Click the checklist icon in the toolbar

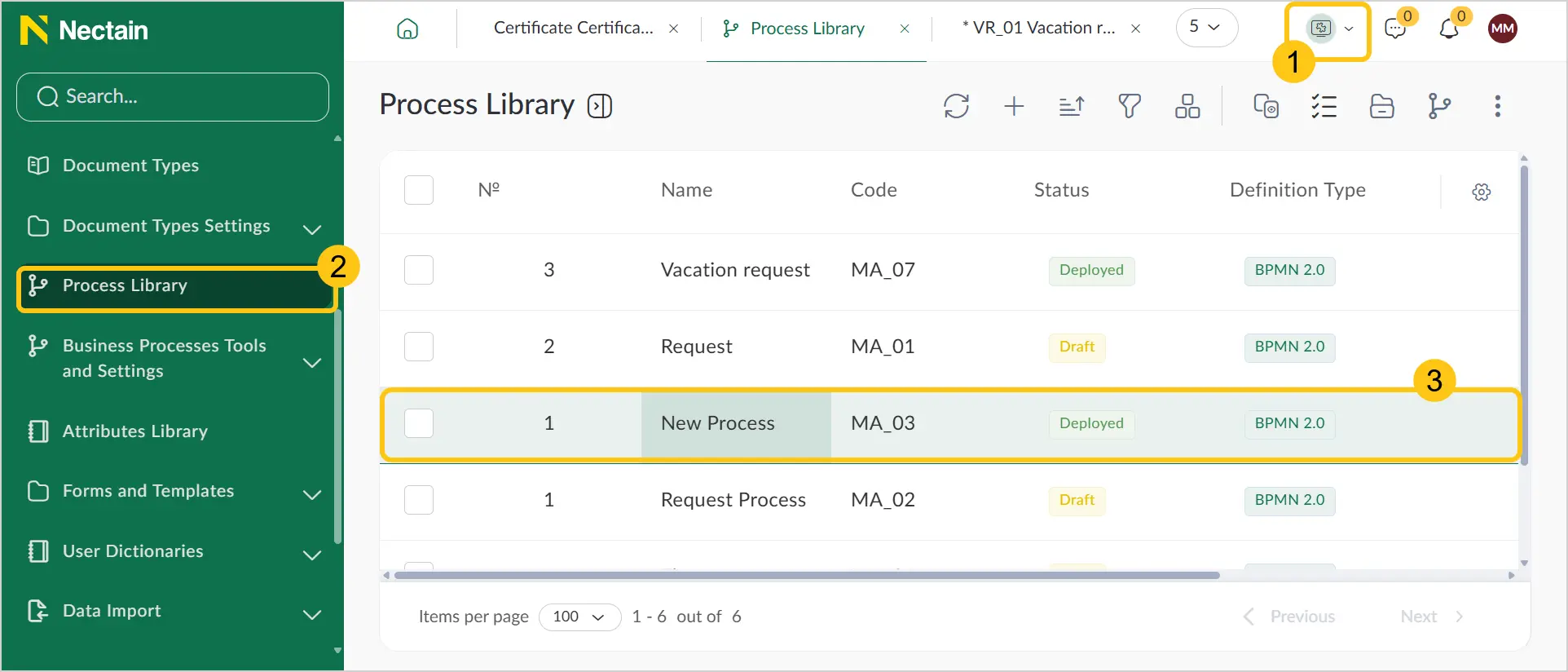click(x=1324, y=106)
